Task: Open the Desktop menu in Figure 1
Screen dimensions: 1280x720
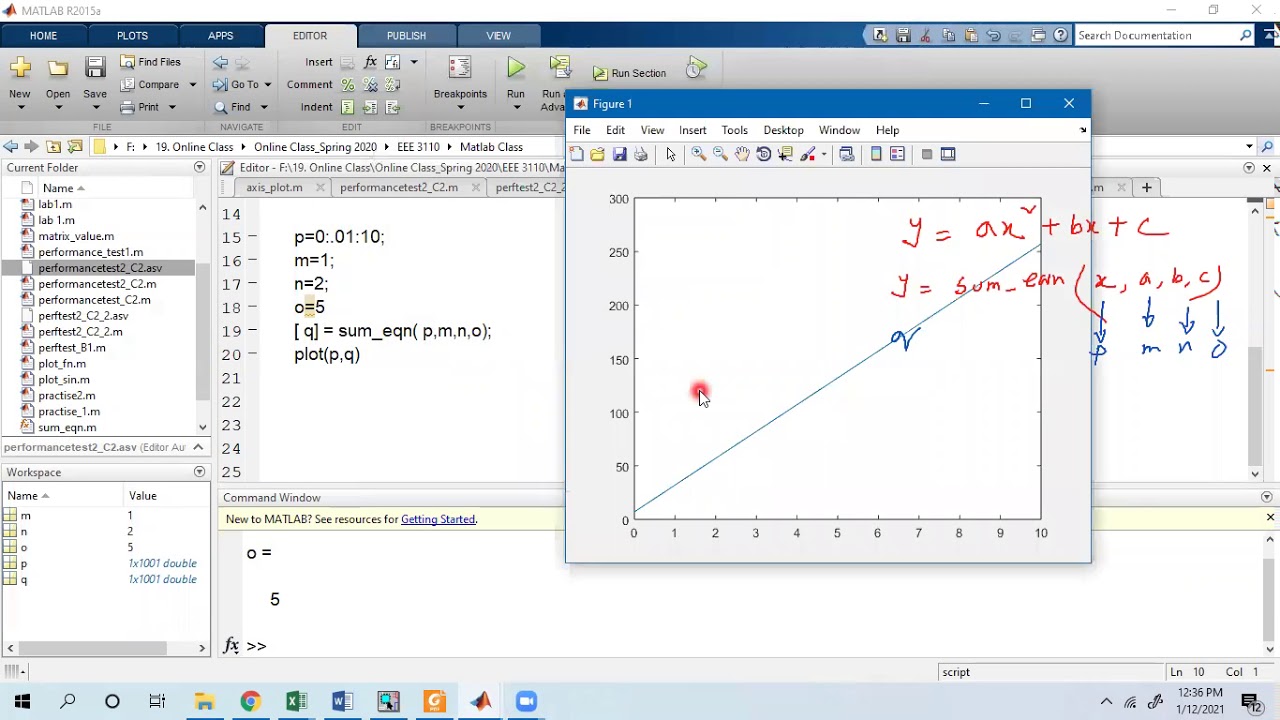Action: coord(783,130)
